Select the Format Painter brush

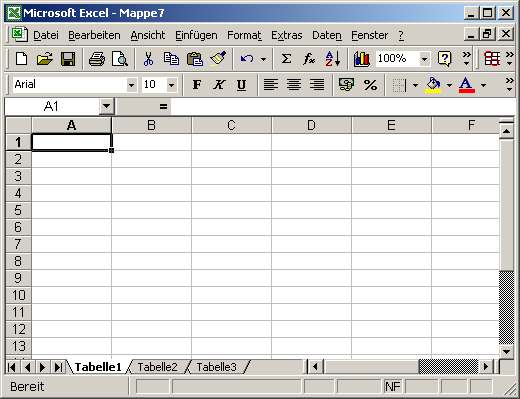point(218,59)
